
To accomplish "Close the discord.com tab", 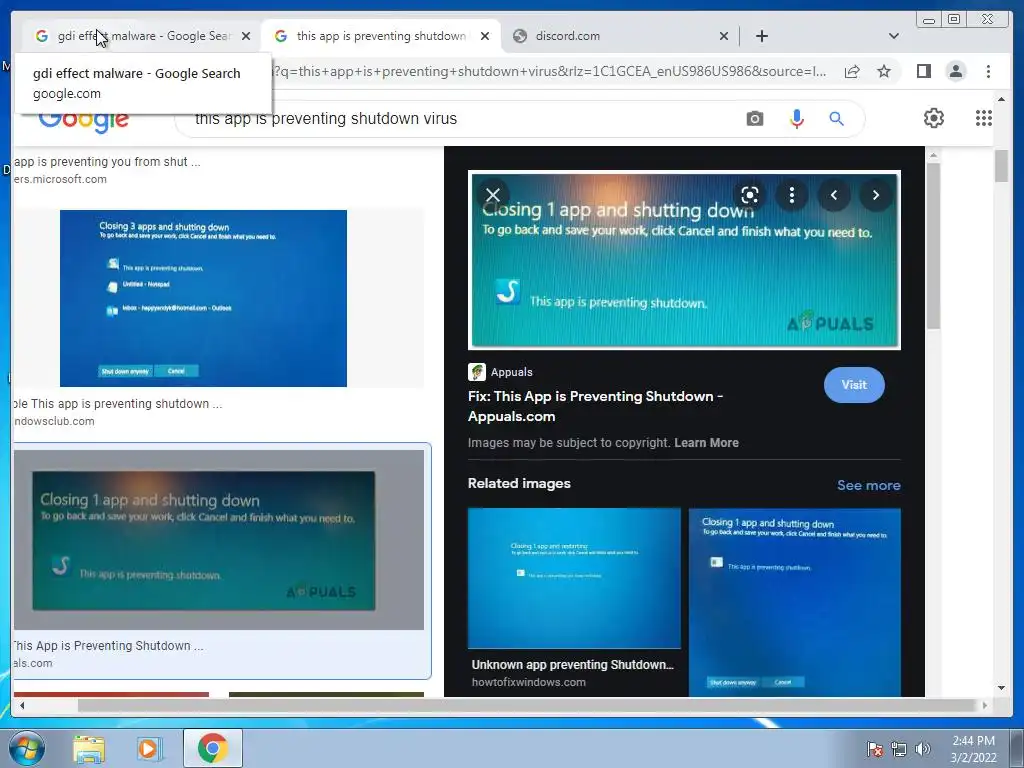I will click(724, 36).
